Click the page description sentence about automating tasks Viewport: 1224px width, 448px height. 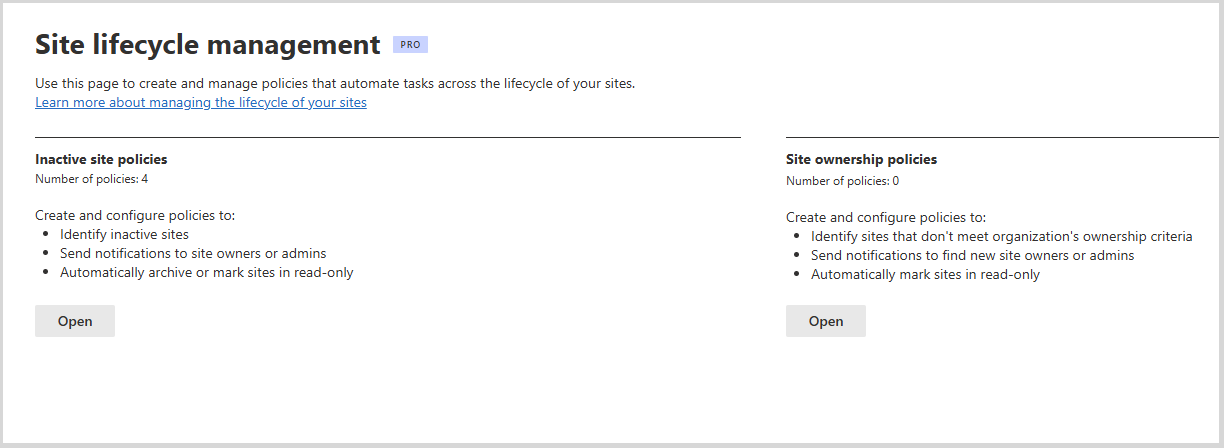(x=335, y=83)
